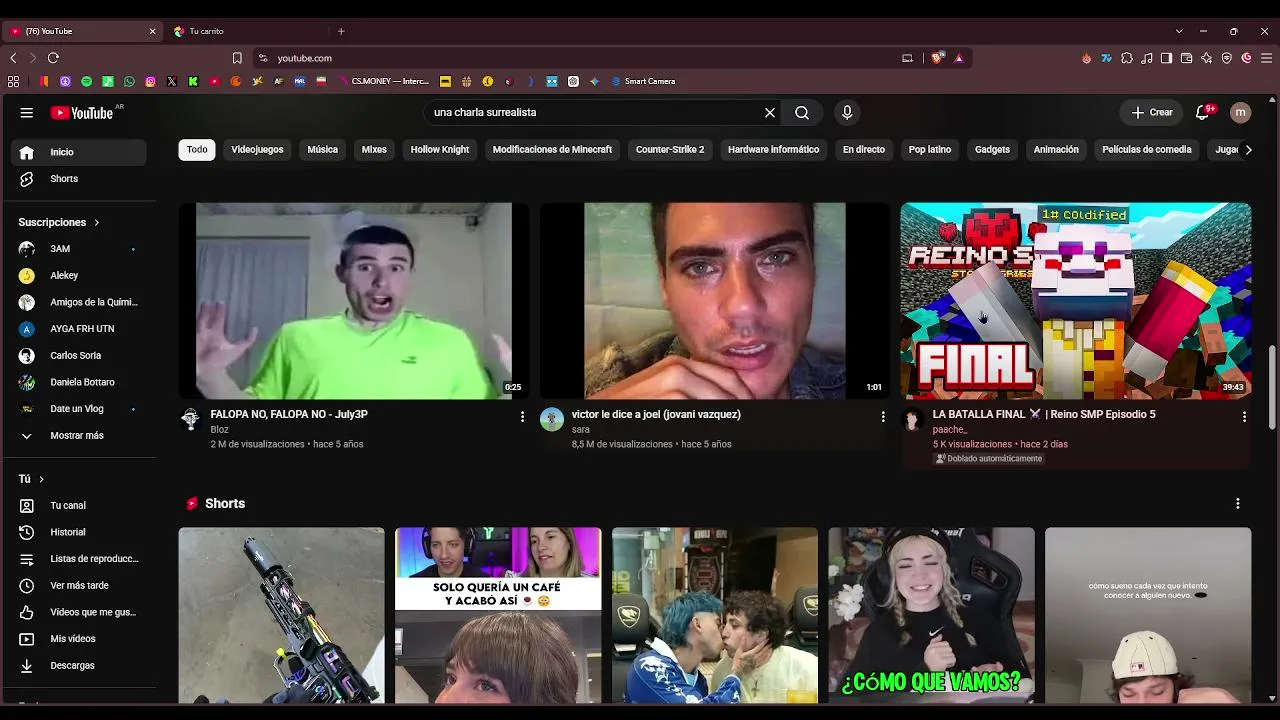The height and width of the screenshot is (720, 1280).
Task: Open Shorts in the sidebar
Action: point(78,179)
